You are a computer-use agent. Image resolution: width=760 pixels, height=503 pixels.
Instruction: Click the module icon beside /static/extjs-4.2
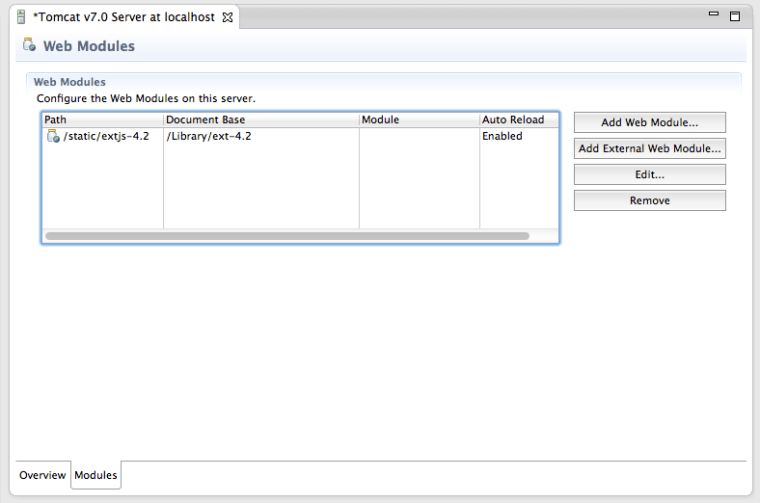[x=53, y=137]
